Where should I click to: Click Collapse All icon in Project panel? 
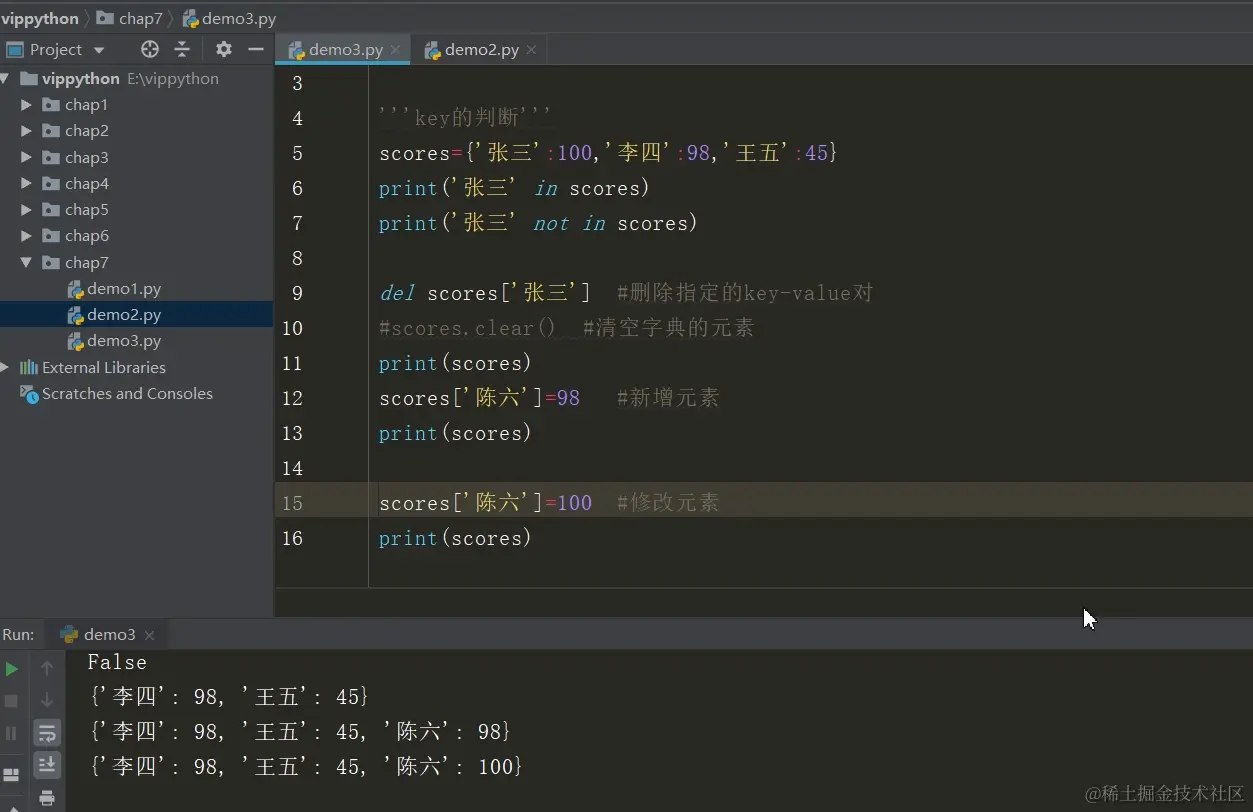[182, 49]
